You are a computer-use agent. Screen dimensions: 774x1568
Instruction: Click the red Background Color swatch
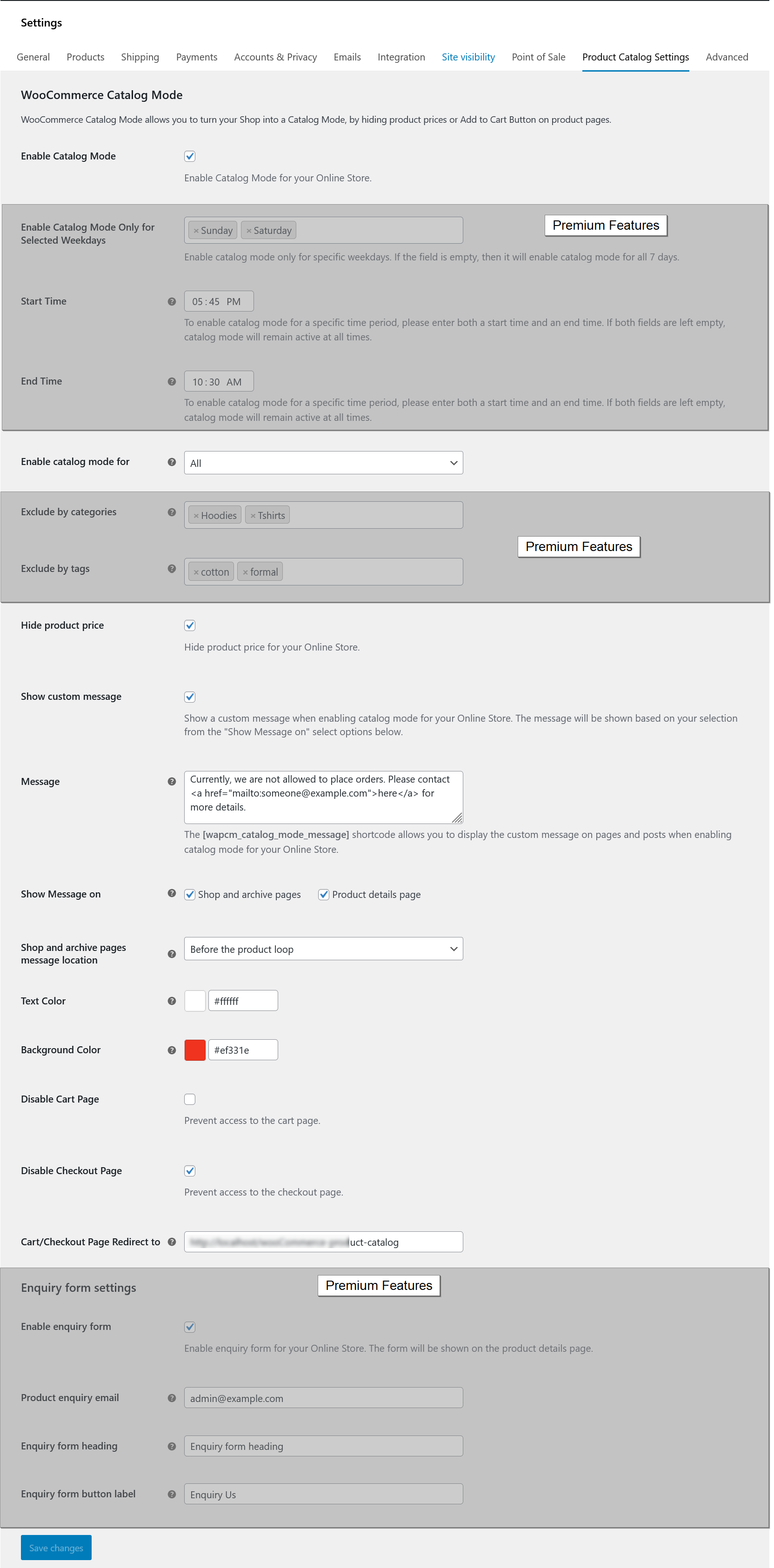click(x=195, y=1050)
